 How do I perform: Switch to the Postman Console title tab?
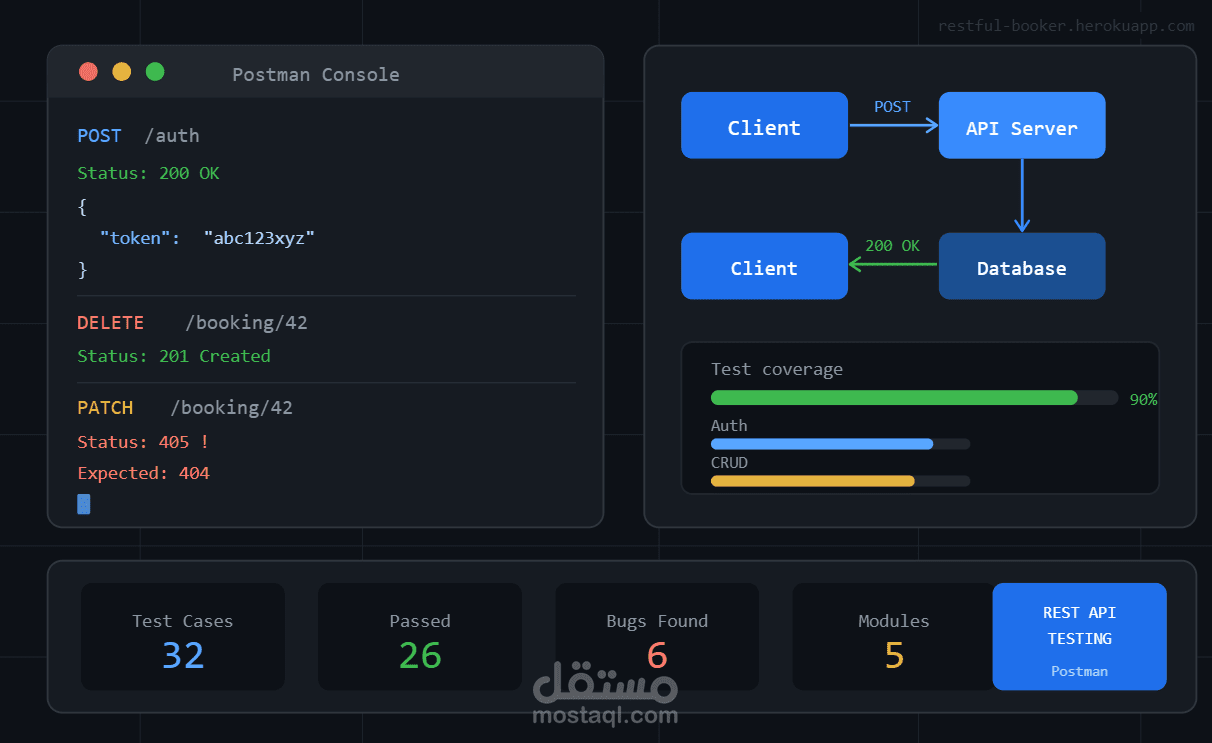[316, 74]
